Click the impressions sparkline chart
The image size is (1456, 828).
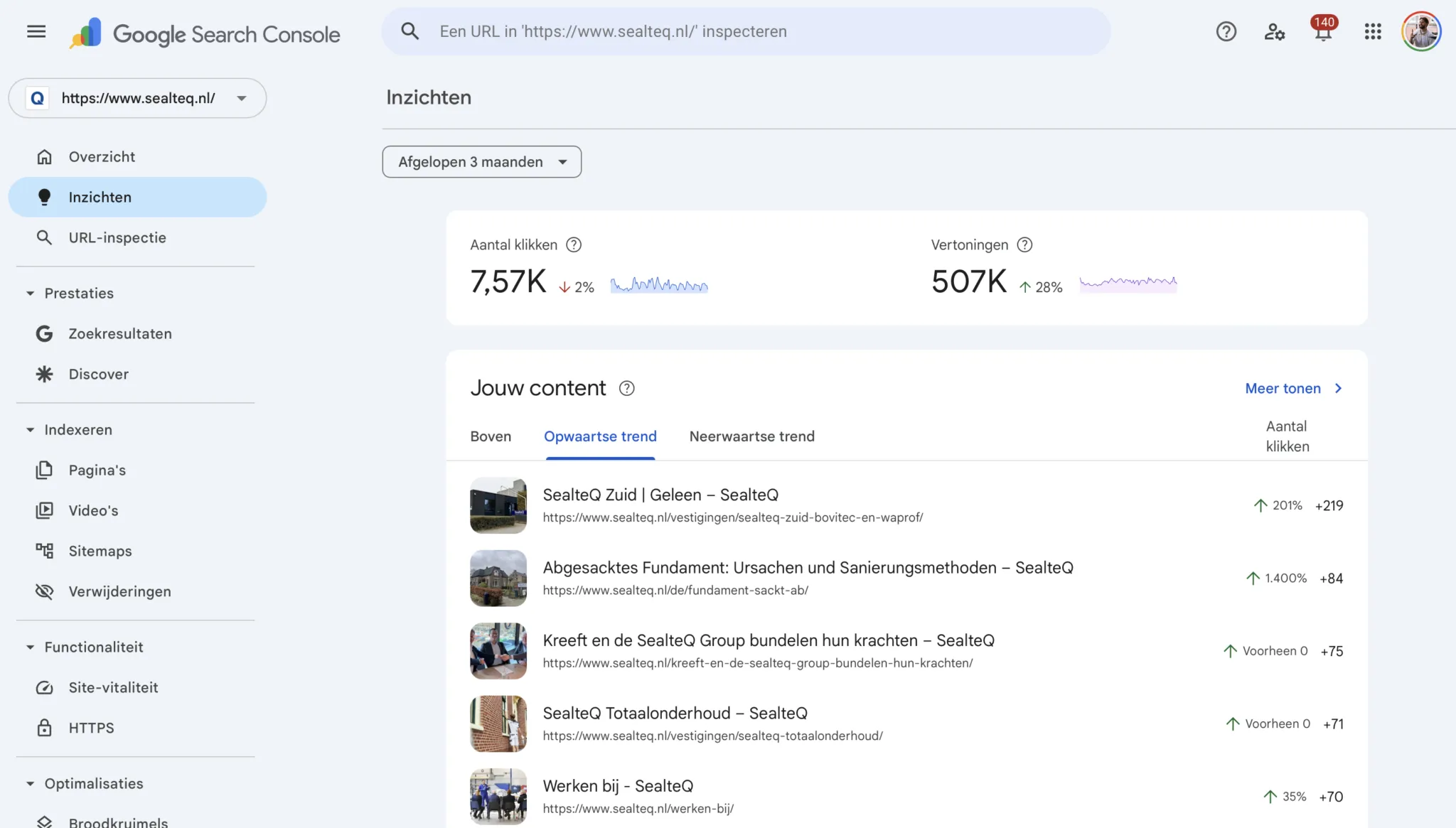tap(1128, 284)
